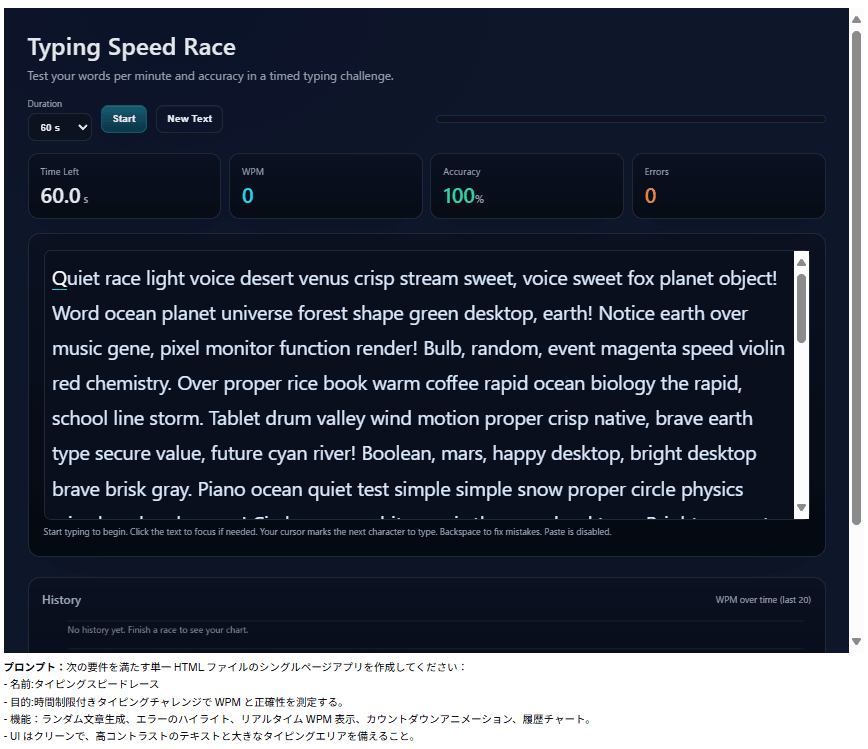The height and width of the screenshot is (749, 868).
Task: Click the Typing Speed Race heading
Action: tap(132, 47)
